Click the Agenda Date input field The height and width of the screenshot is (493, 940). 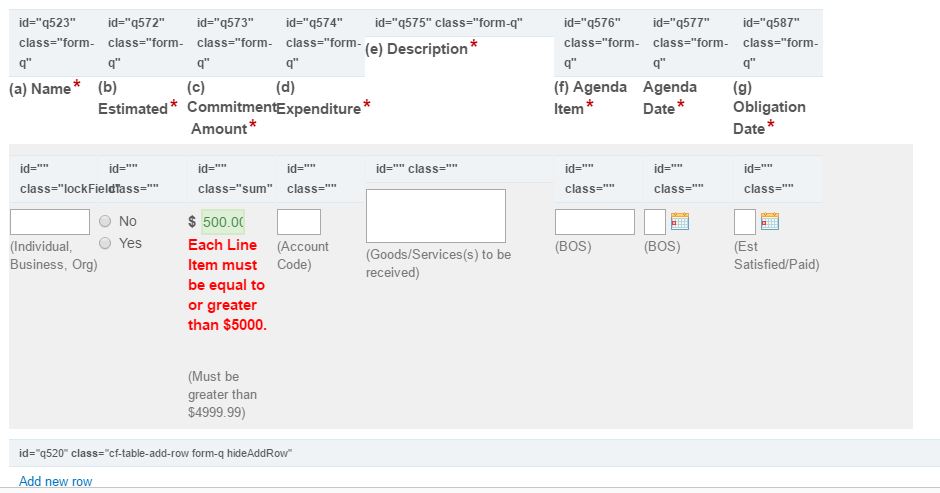click(655, 222)
